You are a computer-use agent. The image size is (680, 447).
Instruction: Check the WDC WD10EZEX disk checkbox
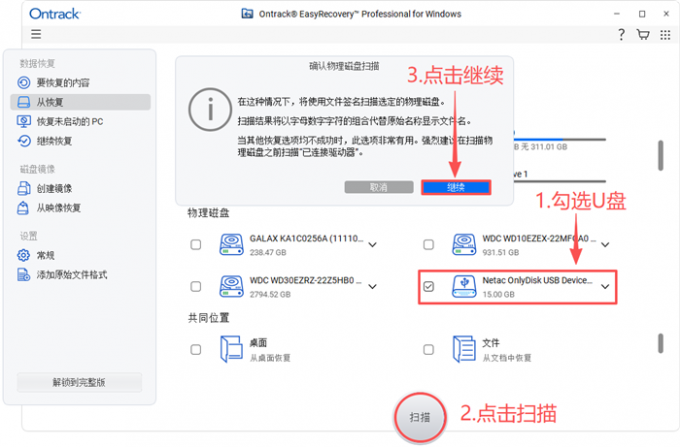[x=428, y=245]
